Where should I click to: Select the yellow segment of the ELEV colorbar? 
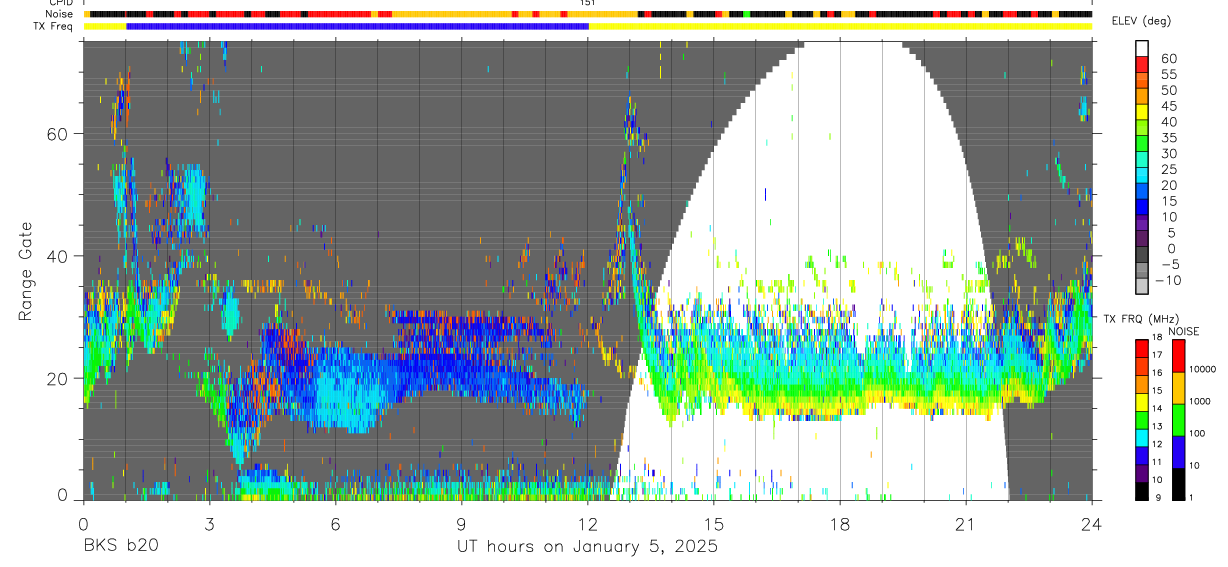(x=1141, y=114)
